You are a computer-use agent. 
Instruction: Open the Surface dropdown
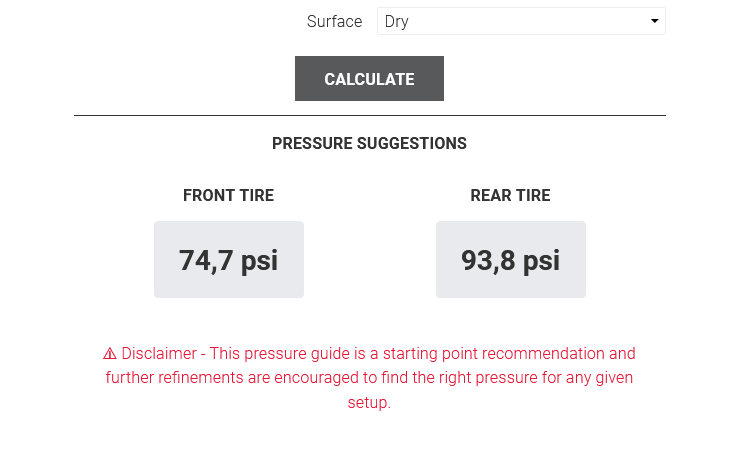520,21
